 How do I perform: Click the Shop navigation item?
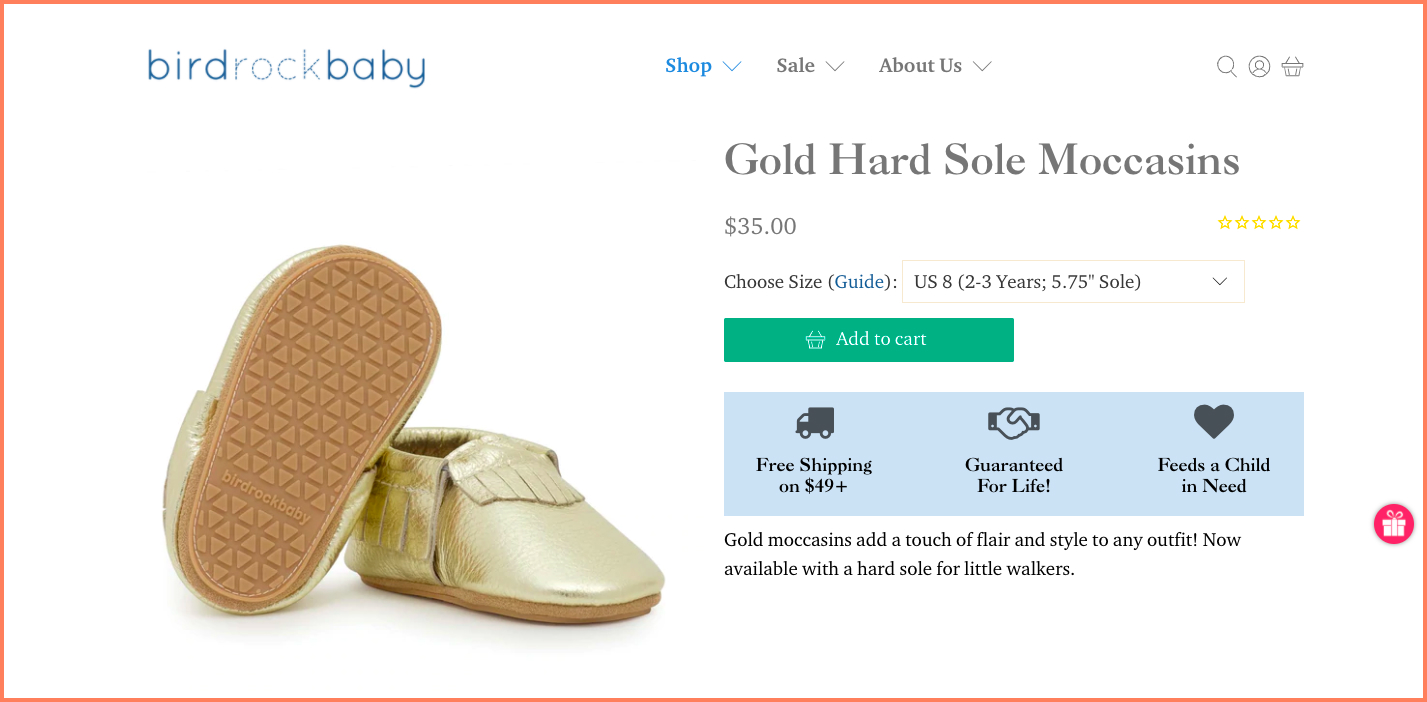[x=688, y=66]
